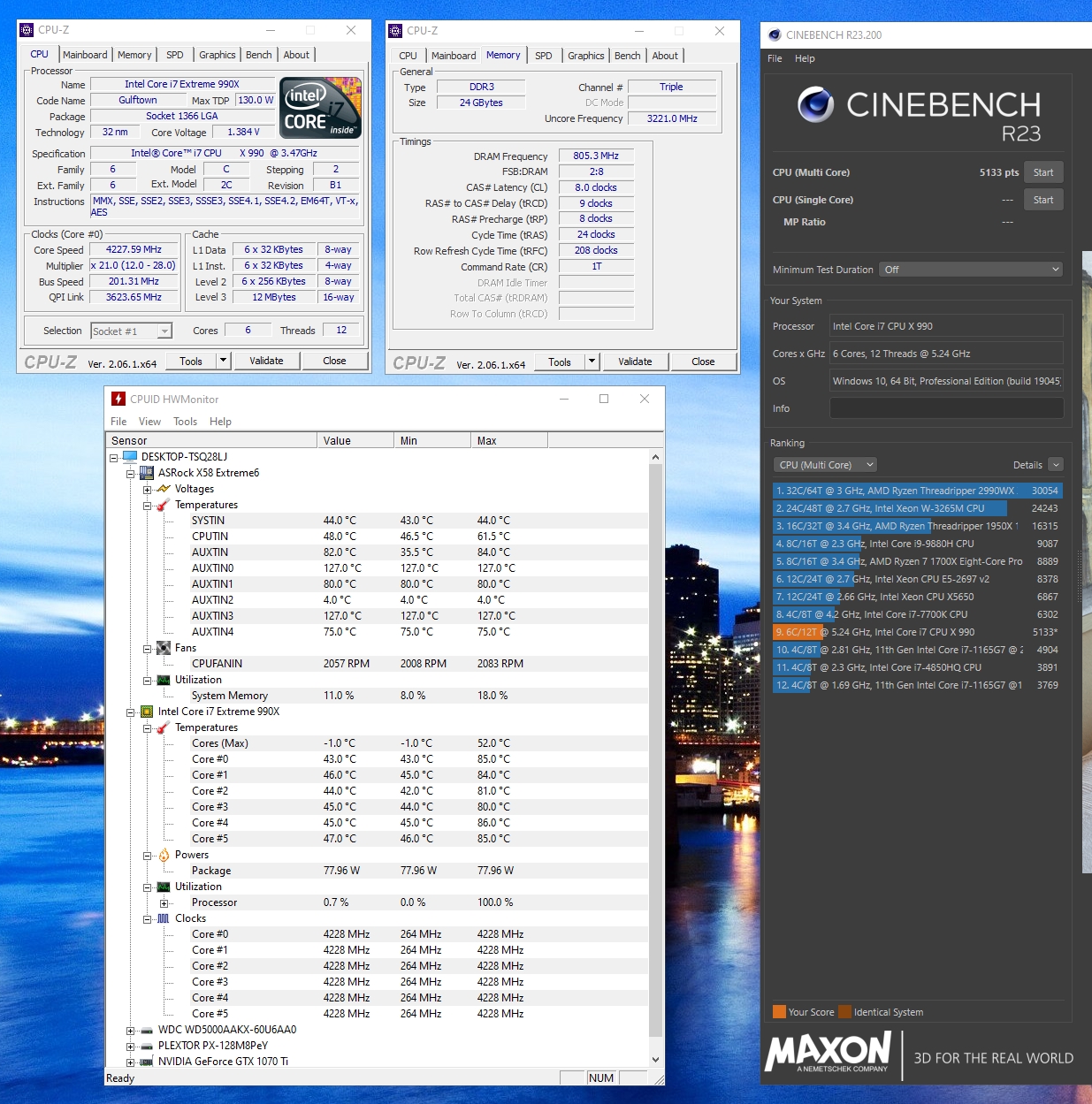Open the Graphics tab in the CPU-Z Memory window
Viewport: 1092px width, 1104px height.
tap(586, 56)
